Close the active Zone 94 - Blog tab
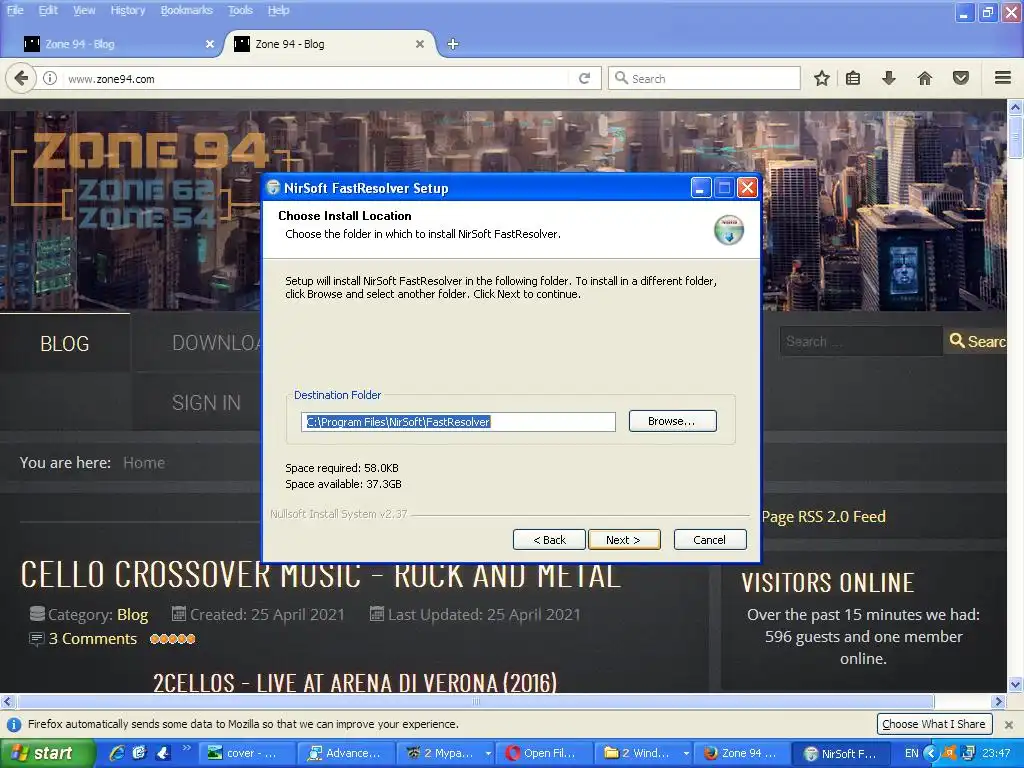This screenshot has height=768, width=1024. click(420, 44)
